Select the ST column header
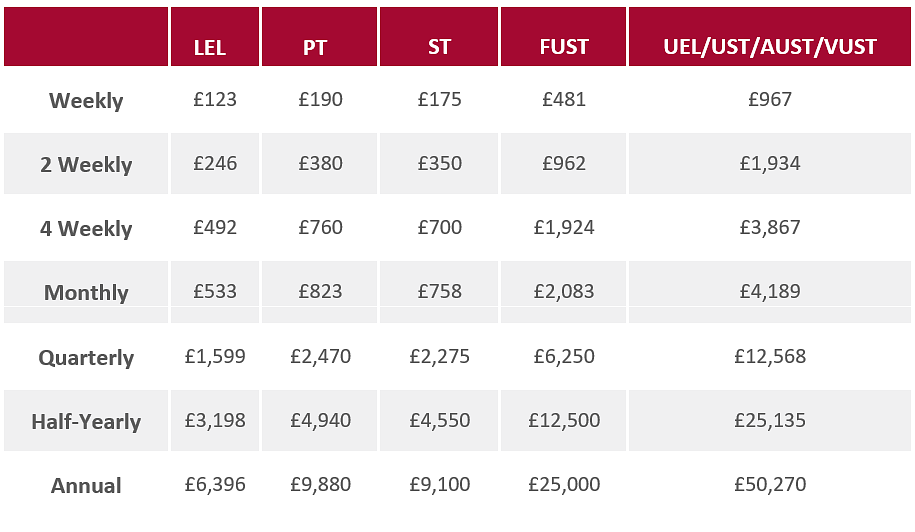This screenshot has height=532, width=915. pyautogui.click(x=439, y=47)
